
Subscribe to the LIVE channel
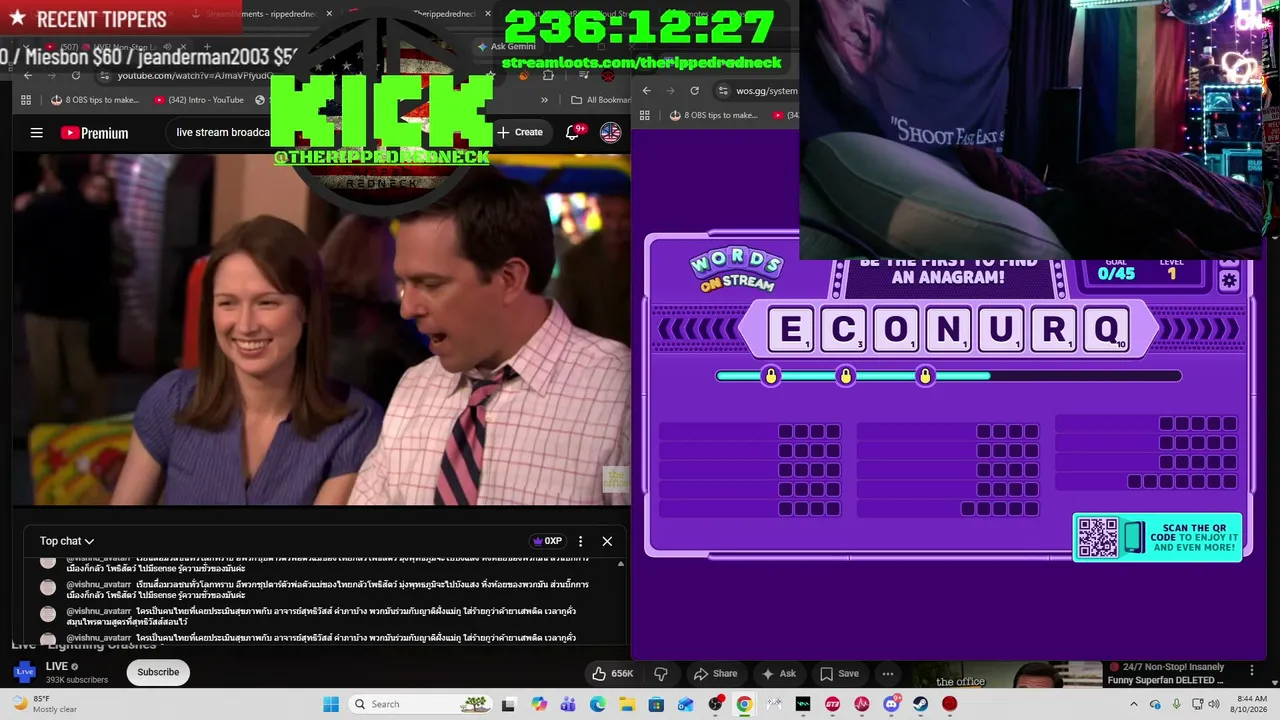tap(158, 672)
